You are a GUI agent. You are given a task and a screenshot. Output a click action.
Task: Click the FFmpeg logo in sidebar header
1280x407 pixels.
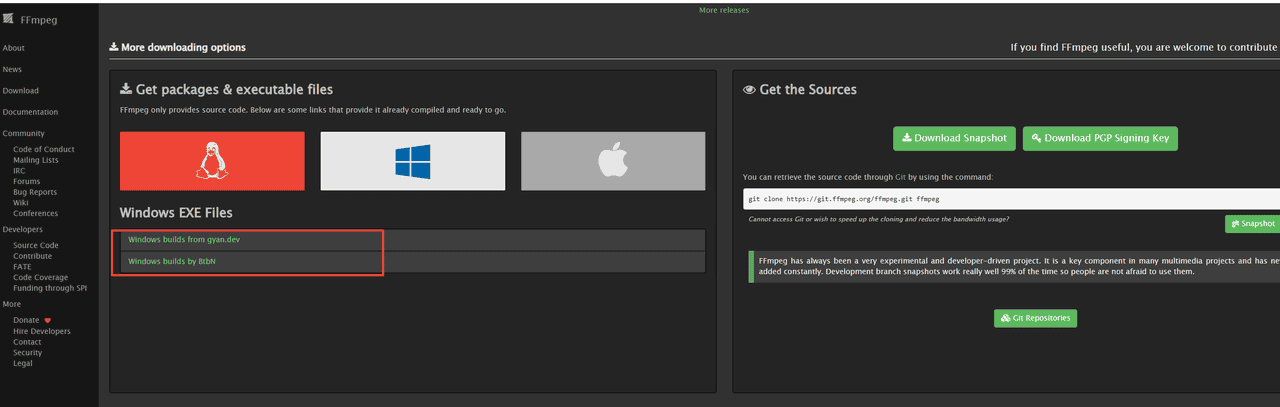pyautogui.click(x=9, y=19)
